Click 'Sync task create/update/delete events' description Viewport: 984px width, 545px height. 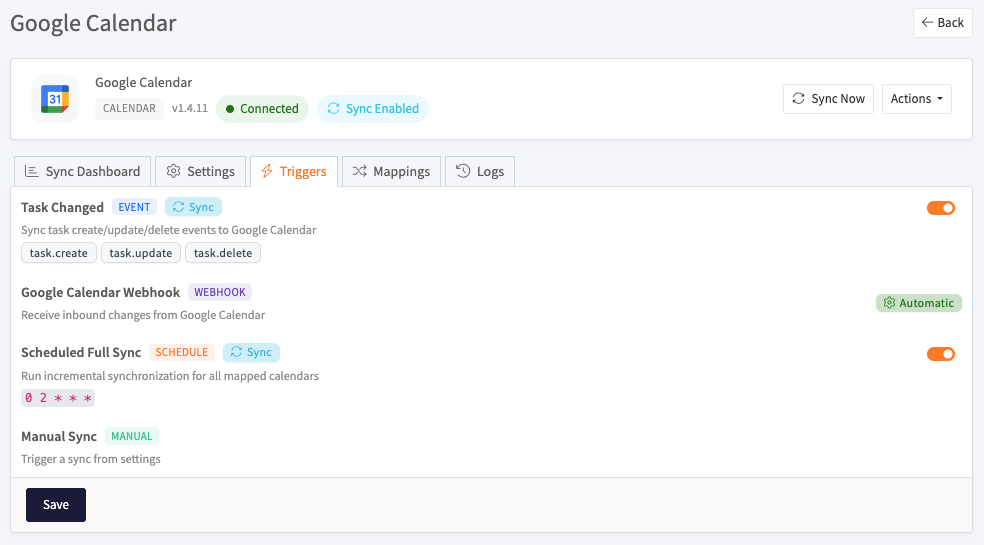pos(169,230)
